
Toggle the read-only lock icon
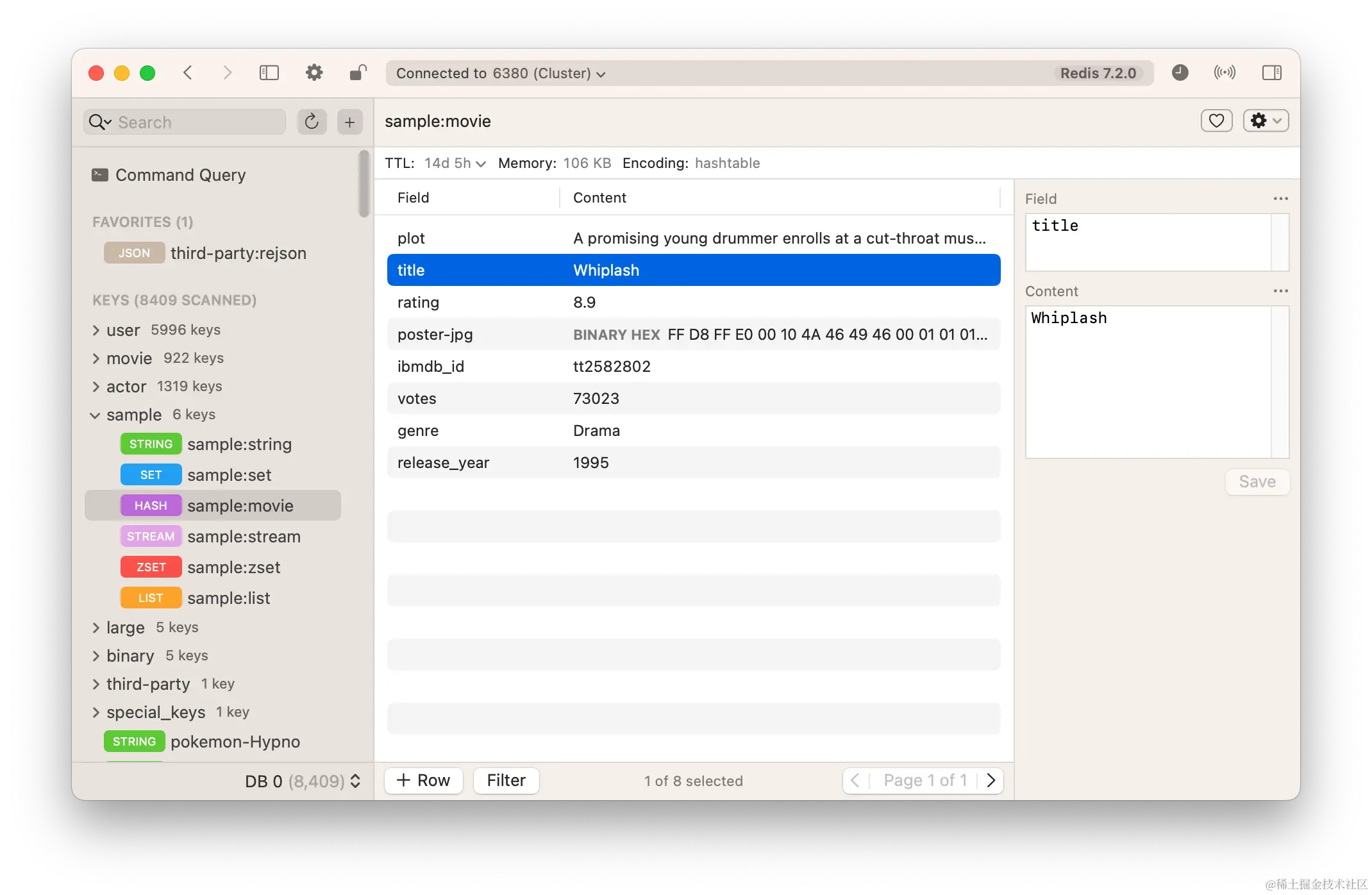[358, 73]
